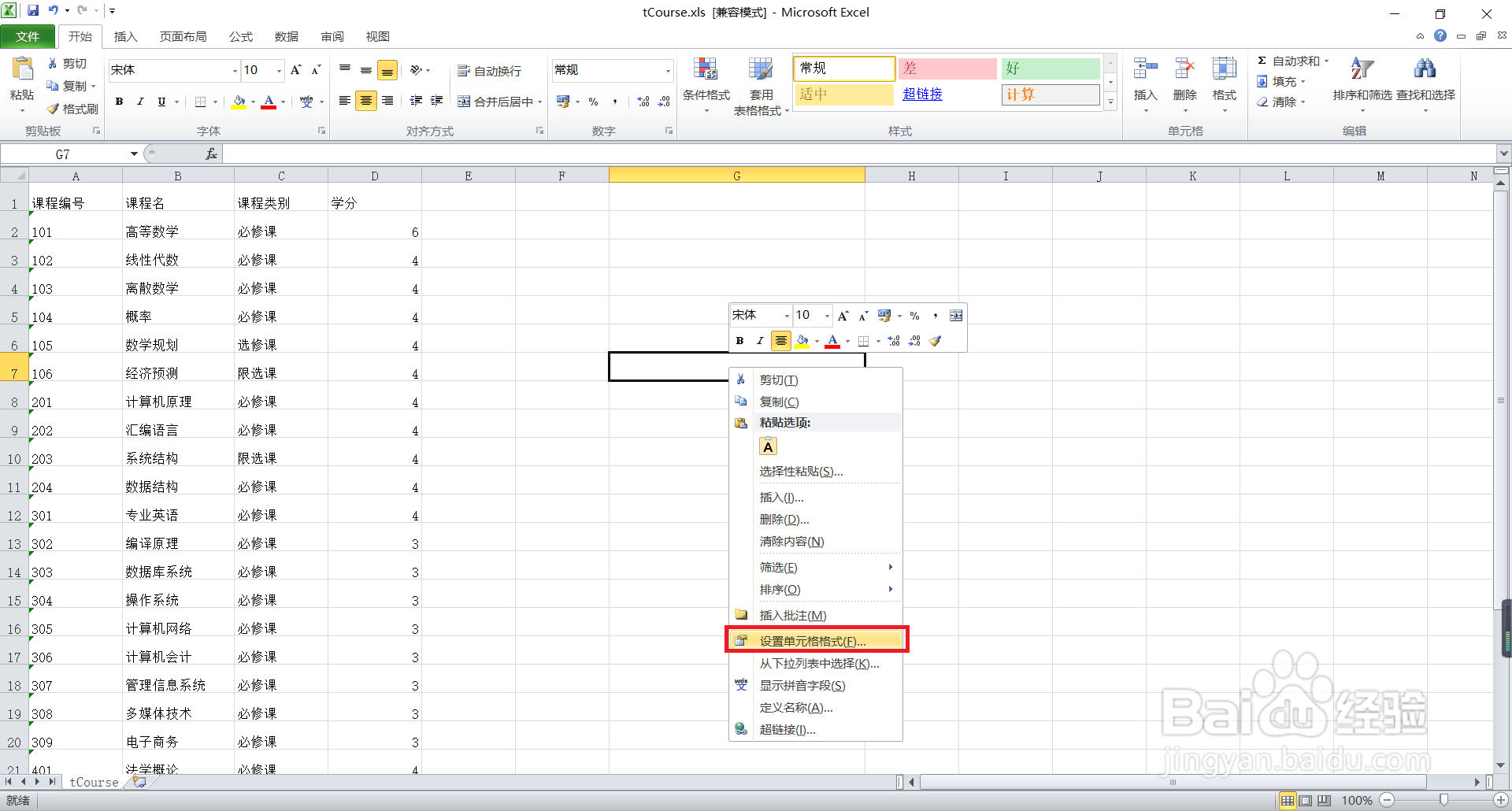Toggle Bold in the mini toolbar
Image resolution: width=1512 pixels, height=811 pixels.
739,341
